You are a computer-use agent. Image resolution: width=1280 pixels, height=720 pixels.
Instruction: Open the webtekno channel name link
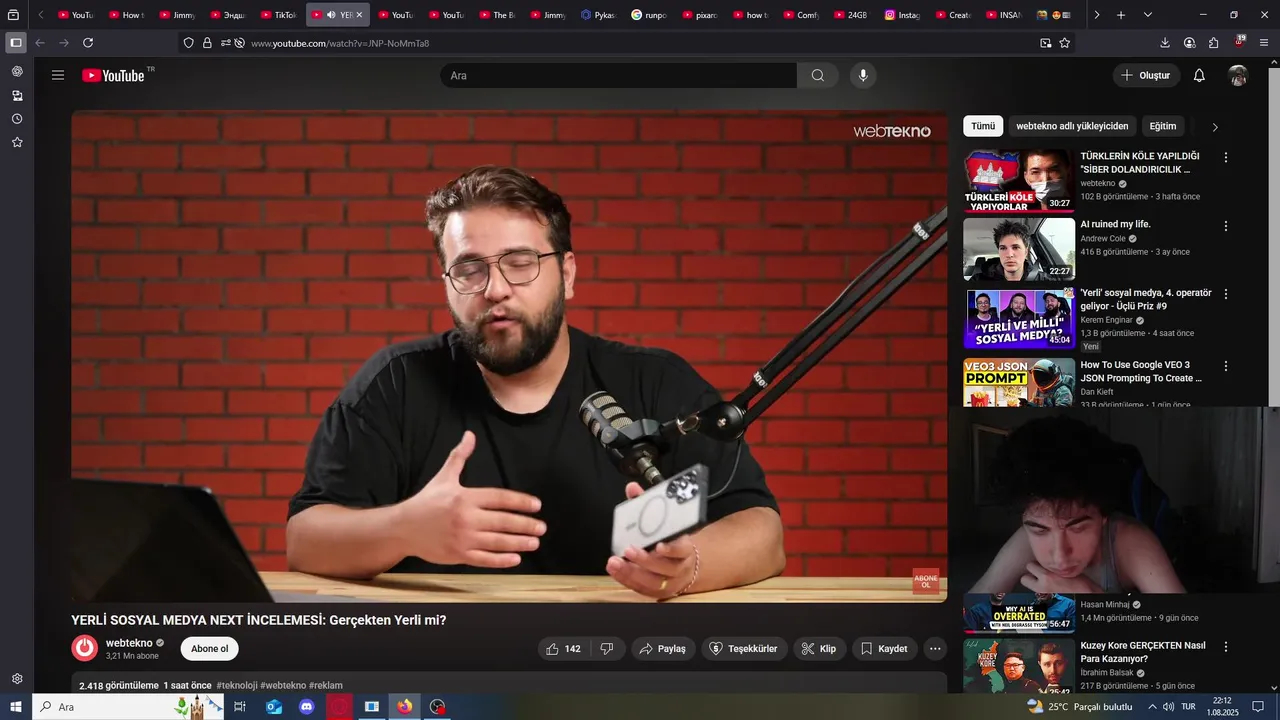click(x=129, y=643)
